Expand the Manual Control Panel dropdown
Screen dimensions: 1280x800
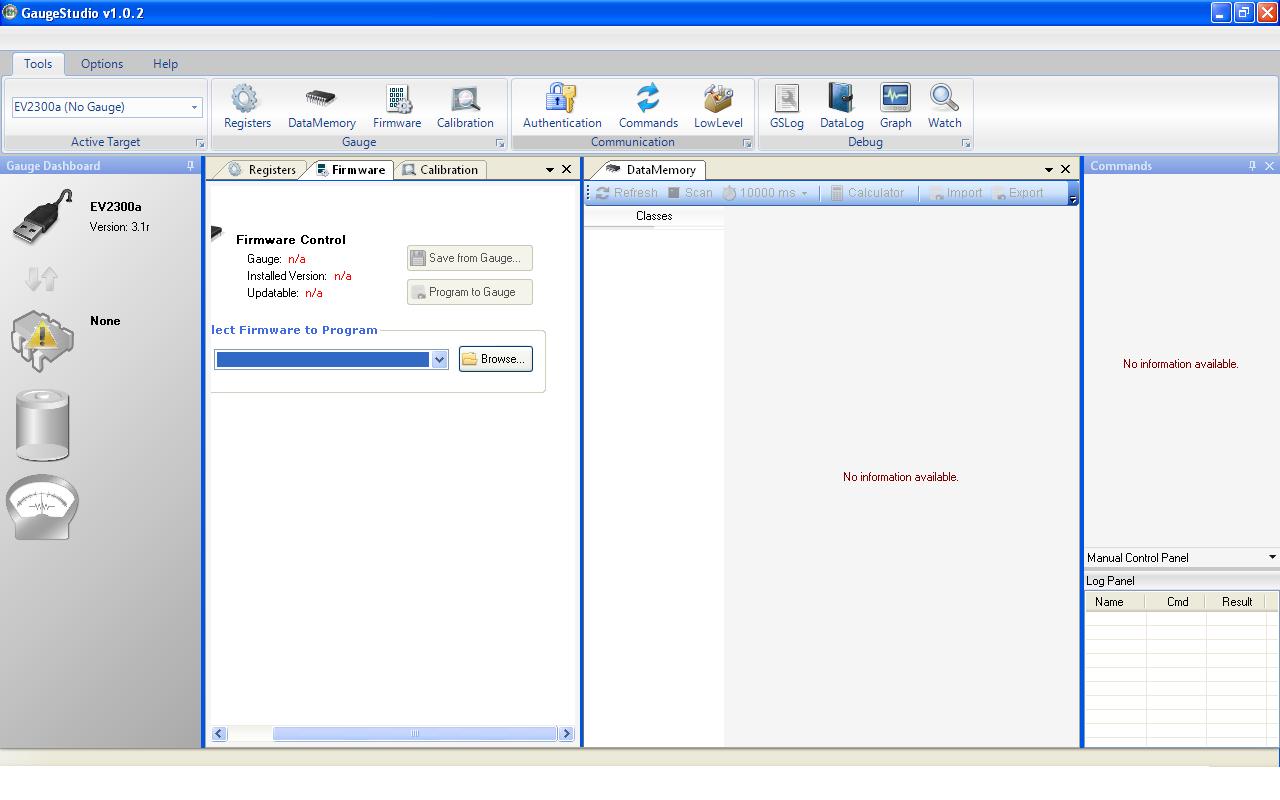click(x=1272, y=557)
